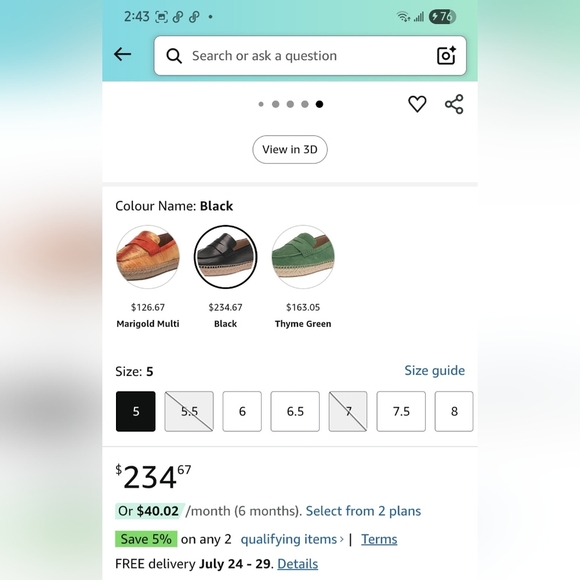The width and height of the screenshot is (580, 580).
Task: Select size 7.5 option
Action: pos(401,411)
